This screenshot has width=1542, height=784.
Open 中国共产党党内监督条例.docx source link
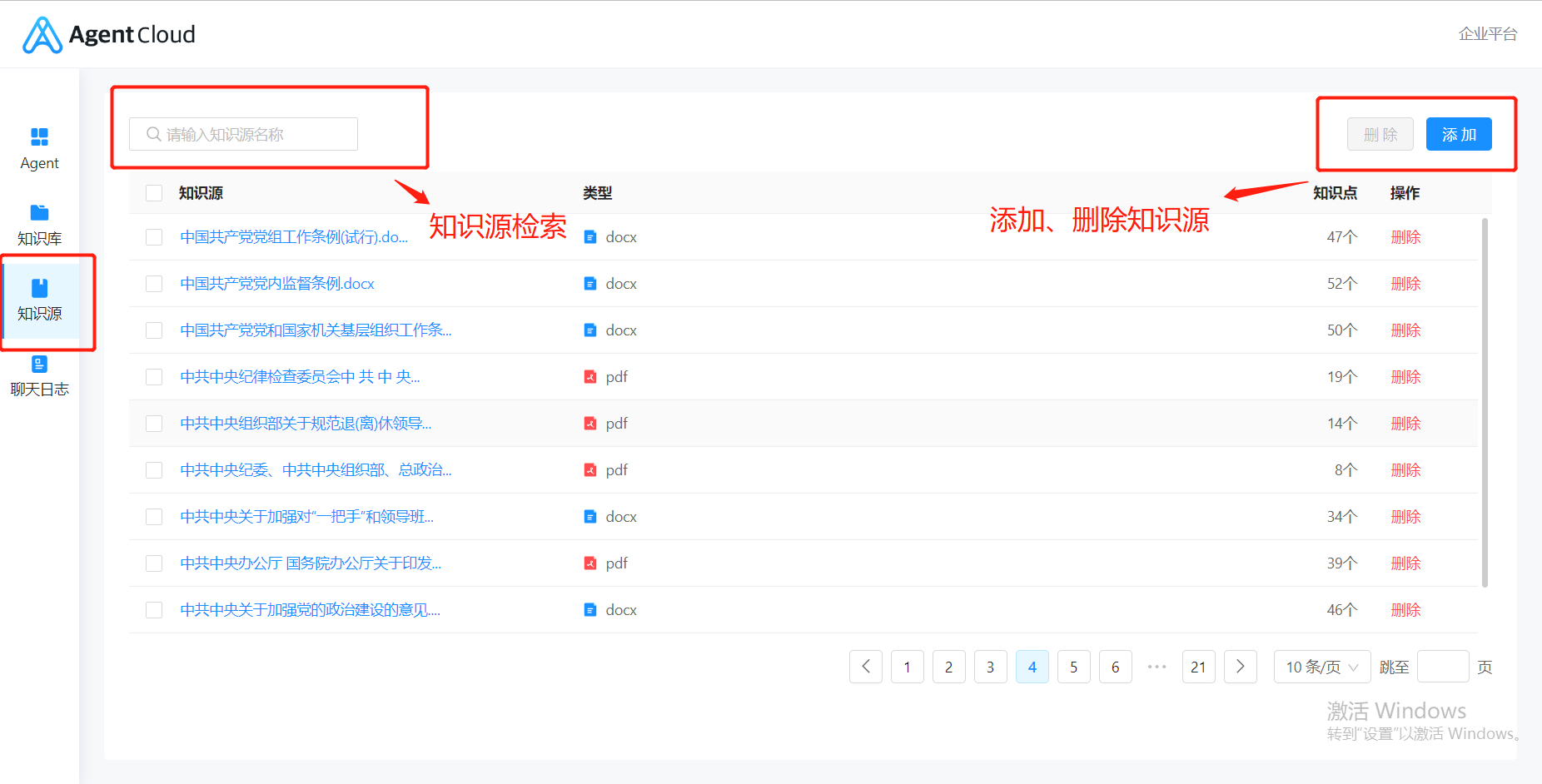click(277, 284)
